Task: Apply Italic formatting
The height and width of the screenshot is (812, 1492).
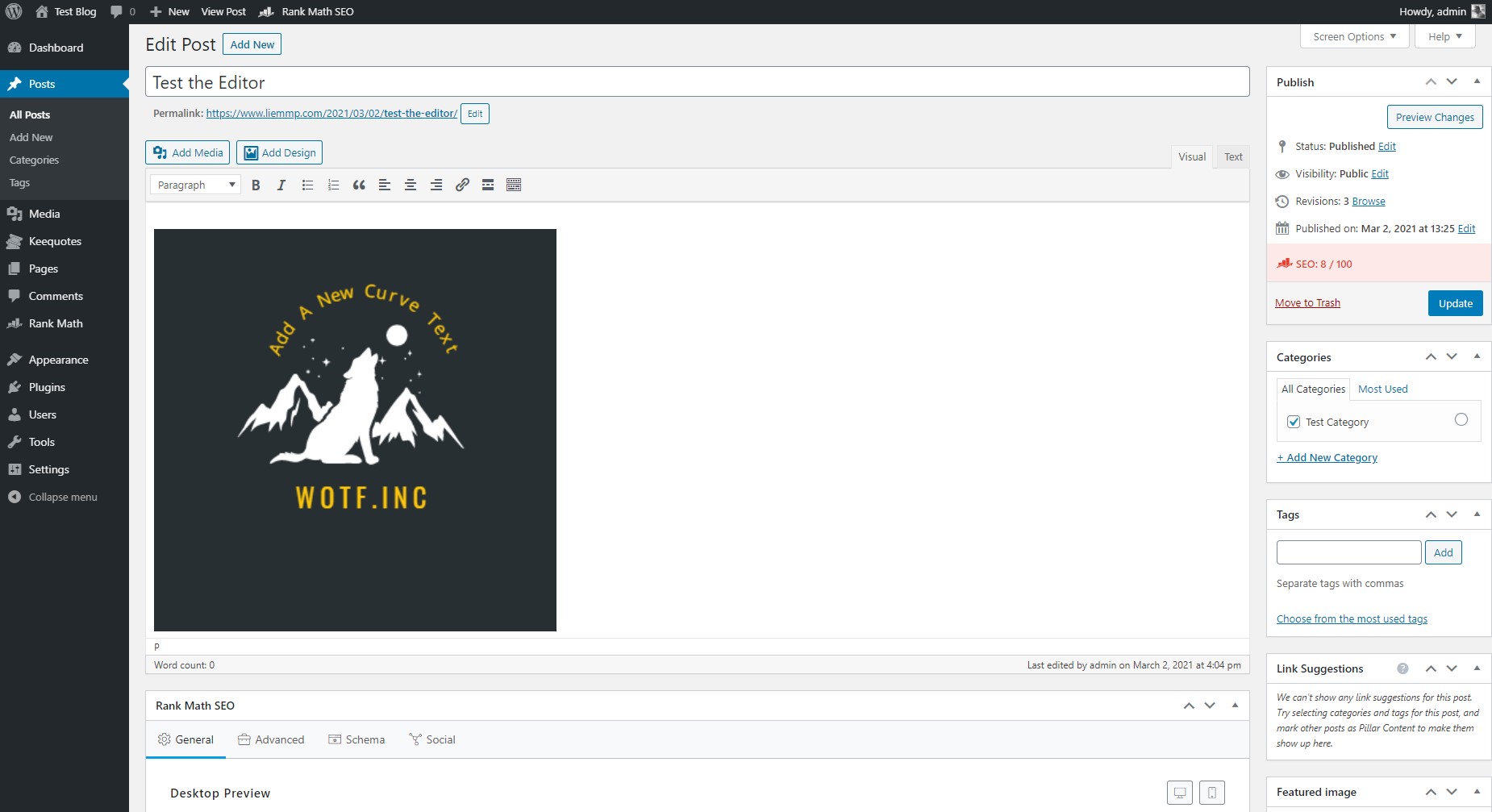Action: point(281,185)
